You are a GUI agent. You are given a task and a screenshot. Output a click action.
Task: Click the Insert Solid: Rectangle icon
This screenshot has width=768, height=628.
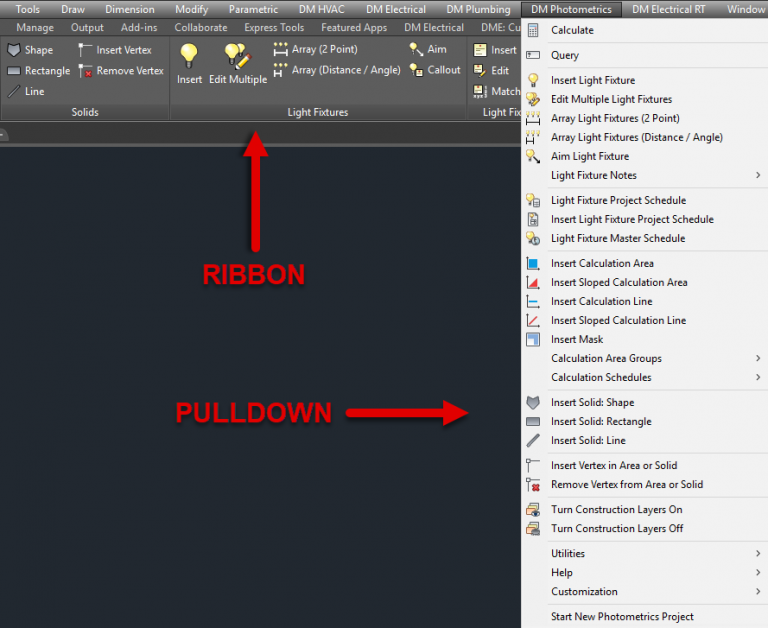click(x=533, y=422)
